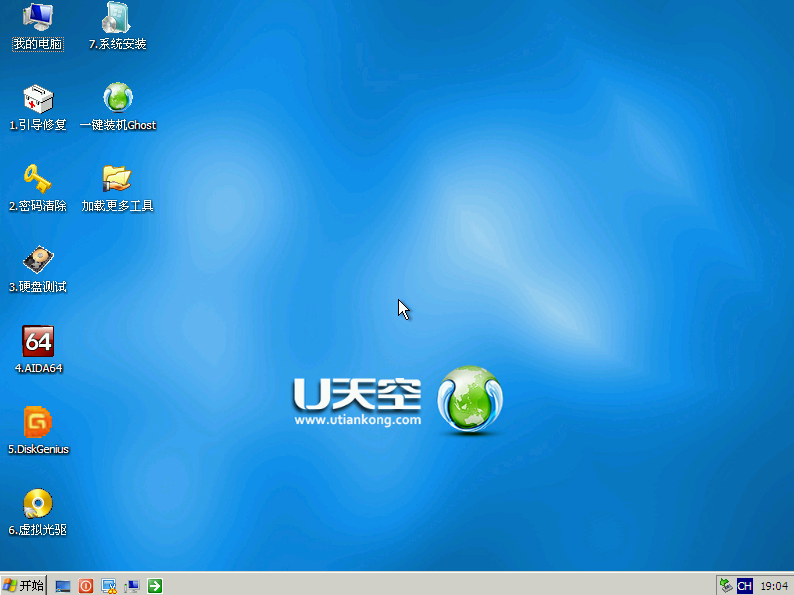Select the 3.硬盘测试 hard disk icon
The width and height of the screenshot is (794, 595).
(x=38, y=260)
